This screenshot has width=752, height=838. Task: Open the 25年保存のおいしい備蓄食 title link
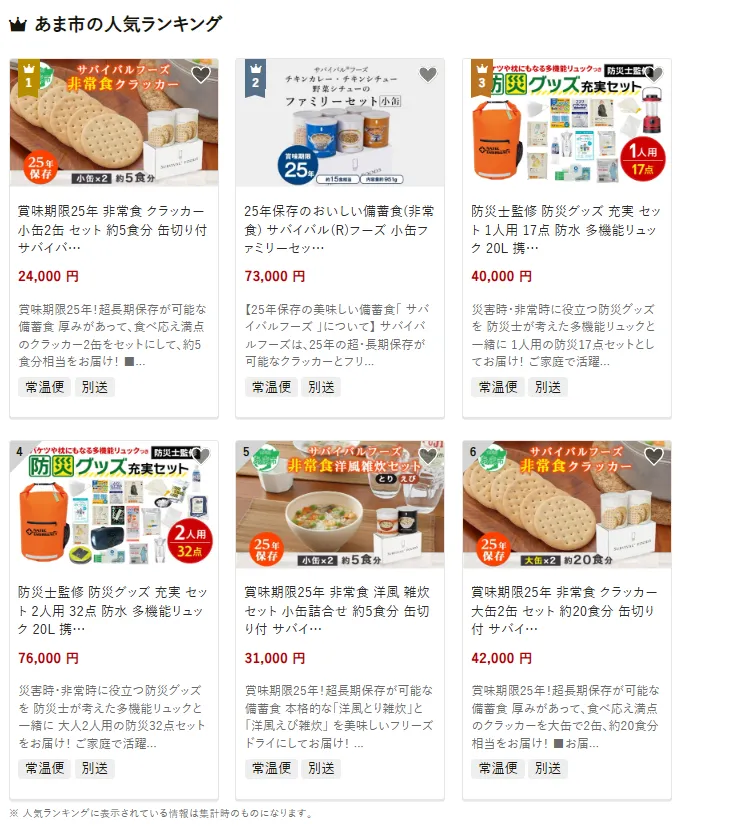tap(339, 229)
